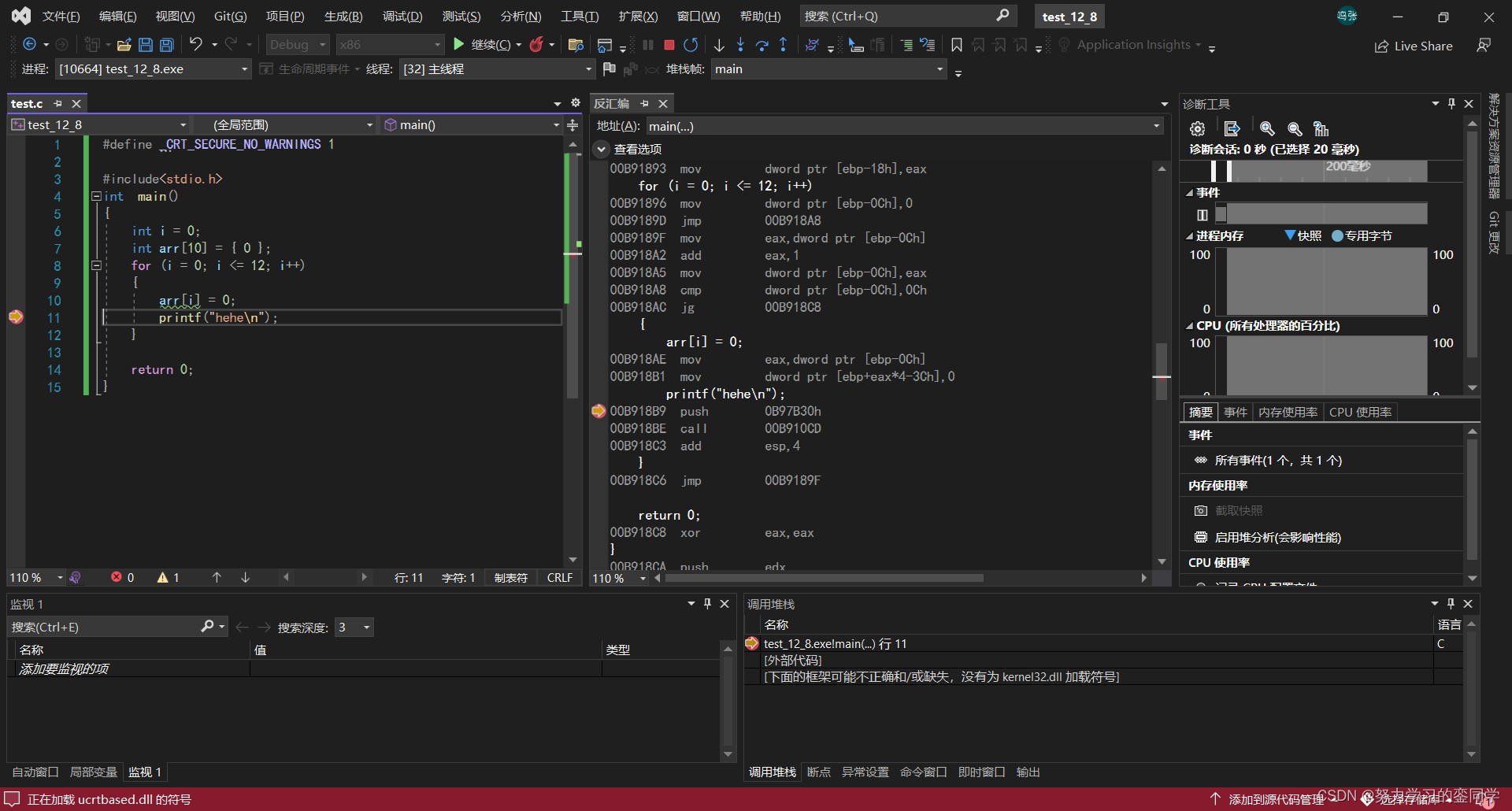
Task: Zoom in on diagnostics timeline
Action: click(x=1267, y=128)
